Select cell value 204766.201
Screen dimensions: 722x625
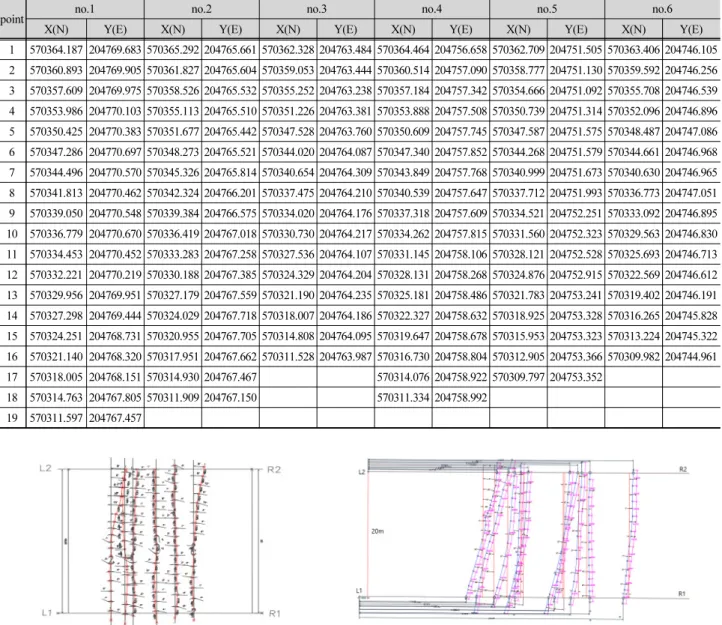click(x=230, y=193)
